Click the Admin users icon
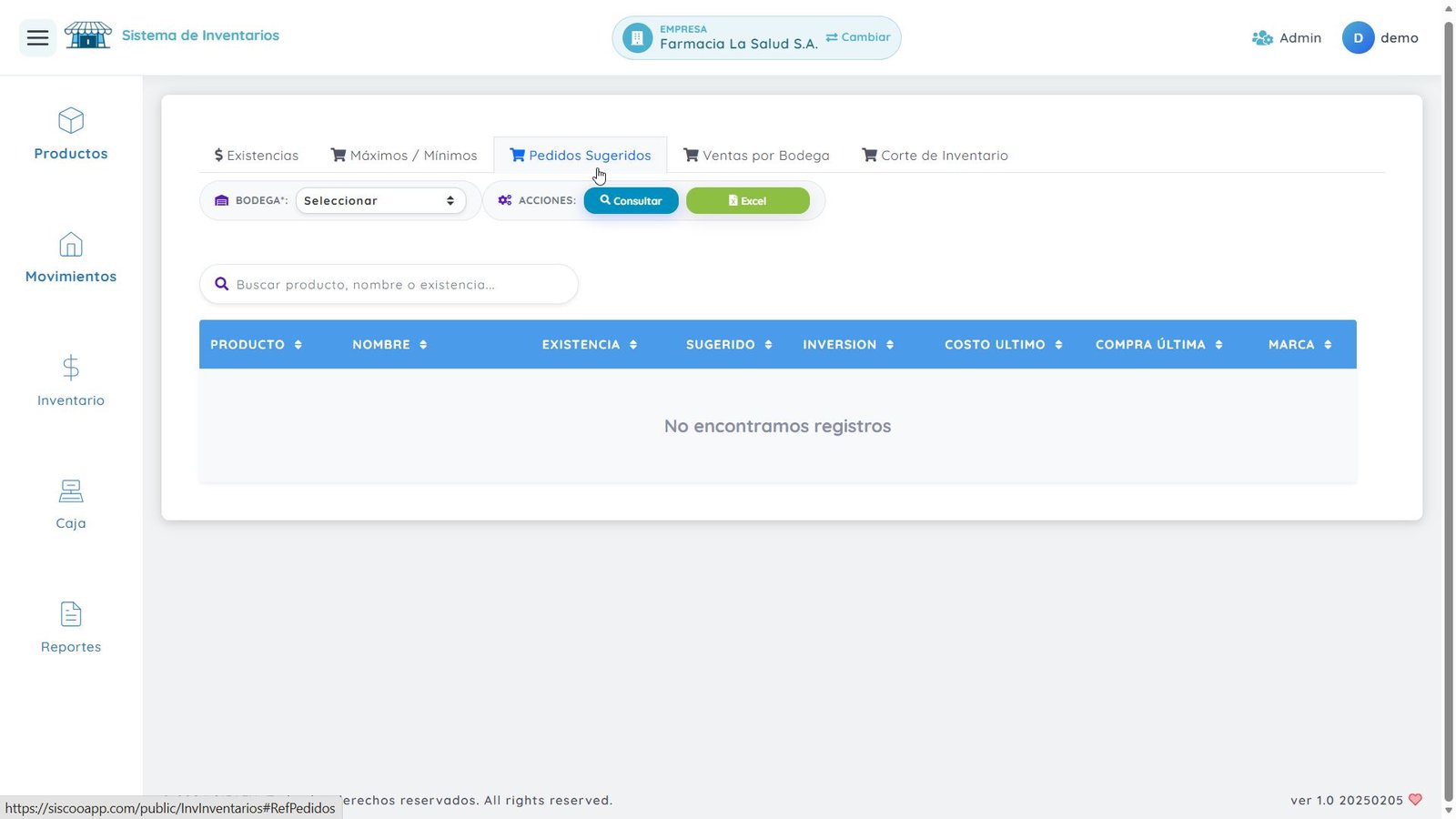Viewport: 1456px width, 819px height. click(1262, 38)
